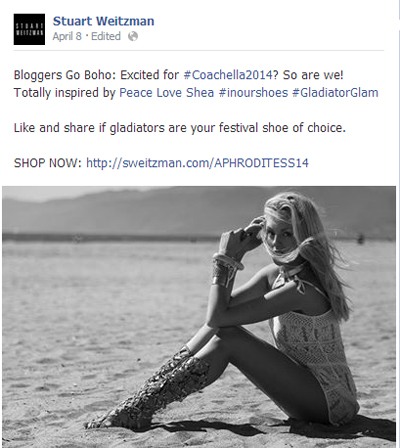Open the #inourshoes hashtag
This screenshot has height=448, width=400.
coord(253,93)
